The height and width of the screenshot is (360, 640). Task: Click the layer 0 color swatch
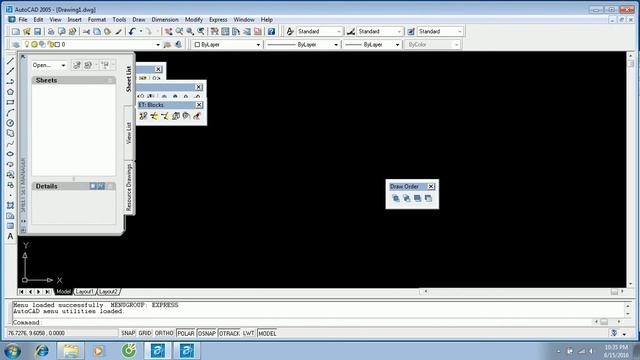click(x=58, y=44)
